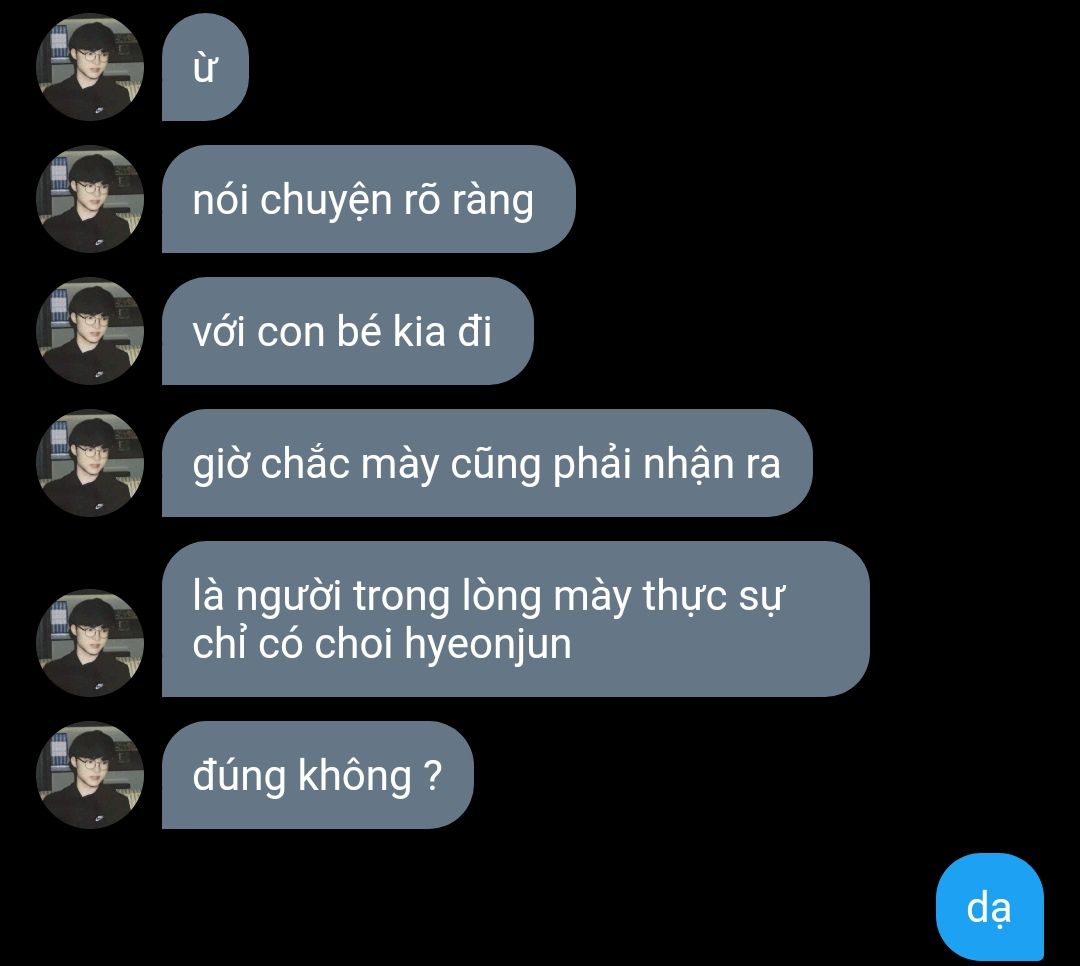Select the 'nói chuyện rõ ràng' message bubble
The image size is (1080, 966).
tap(368, 199)
